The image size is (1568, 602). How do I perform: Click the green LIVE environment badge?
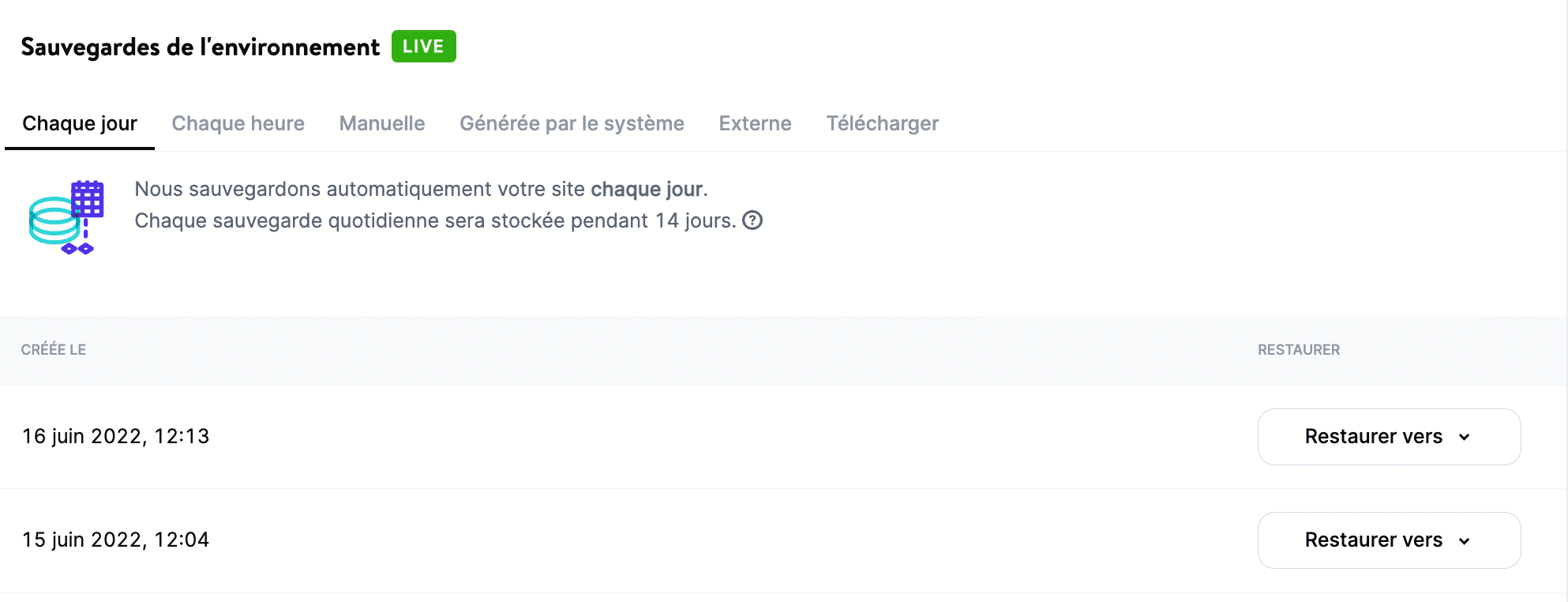pyautogui.click(x=424, y=46)
